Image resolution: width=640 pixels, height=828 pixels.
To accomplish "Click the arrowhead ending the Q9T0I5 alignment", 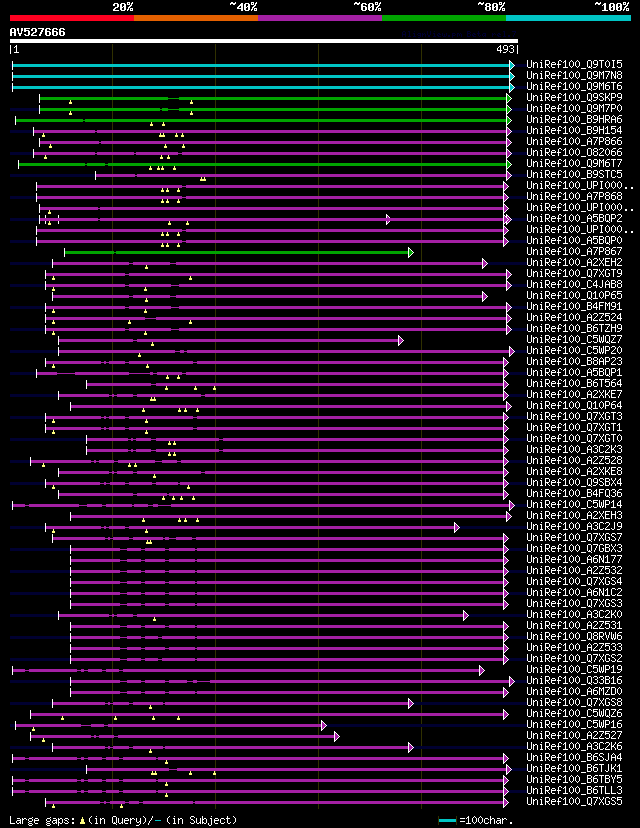I will pyautogui.click(x=512, y=65).
